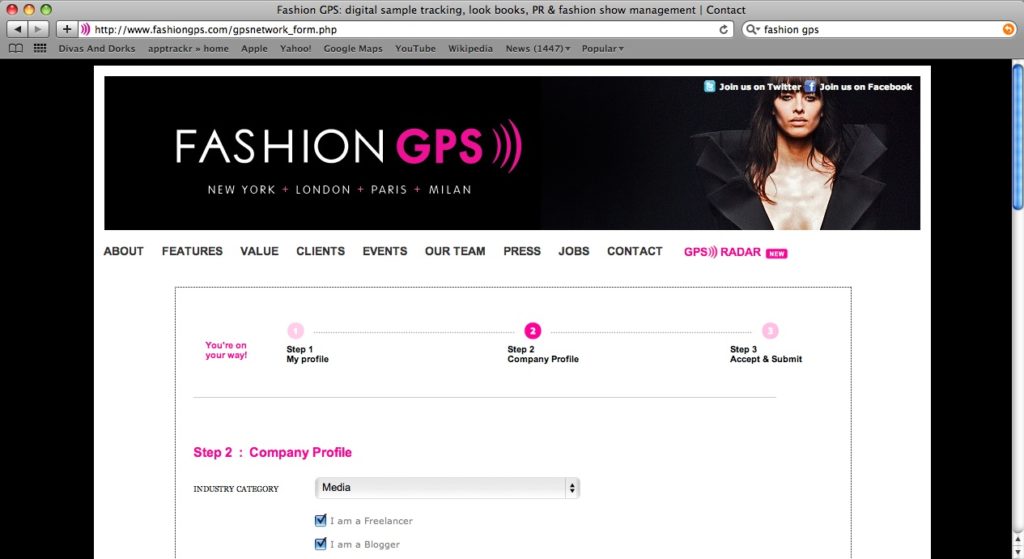
Task: Click the Facebook icon in banner
Action: click(x=810, y=87)
